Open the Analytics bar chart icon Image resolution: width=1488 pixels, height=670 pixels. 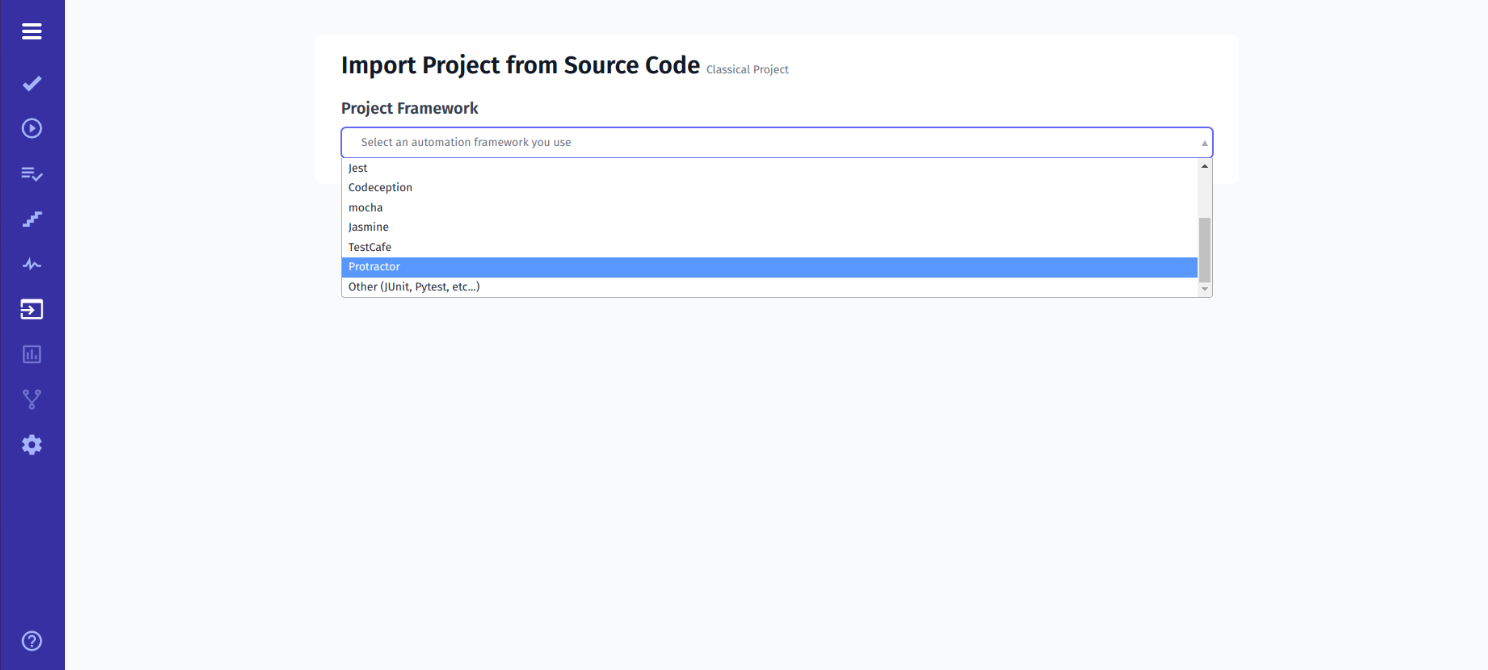(x=31, y=354)
